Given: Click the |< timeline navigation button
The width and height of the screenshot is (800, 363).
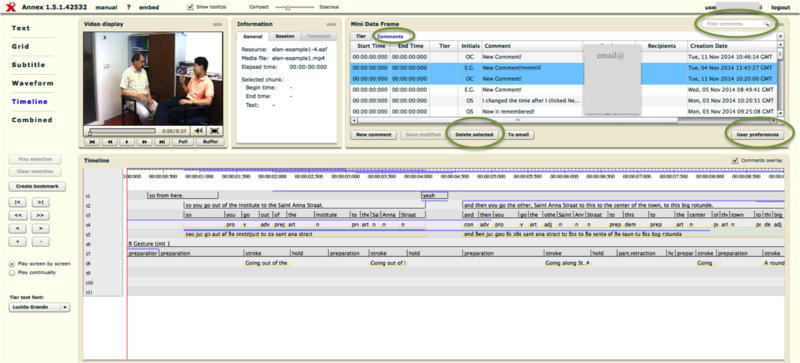Looking at the screenshot, I should (17, 203).
